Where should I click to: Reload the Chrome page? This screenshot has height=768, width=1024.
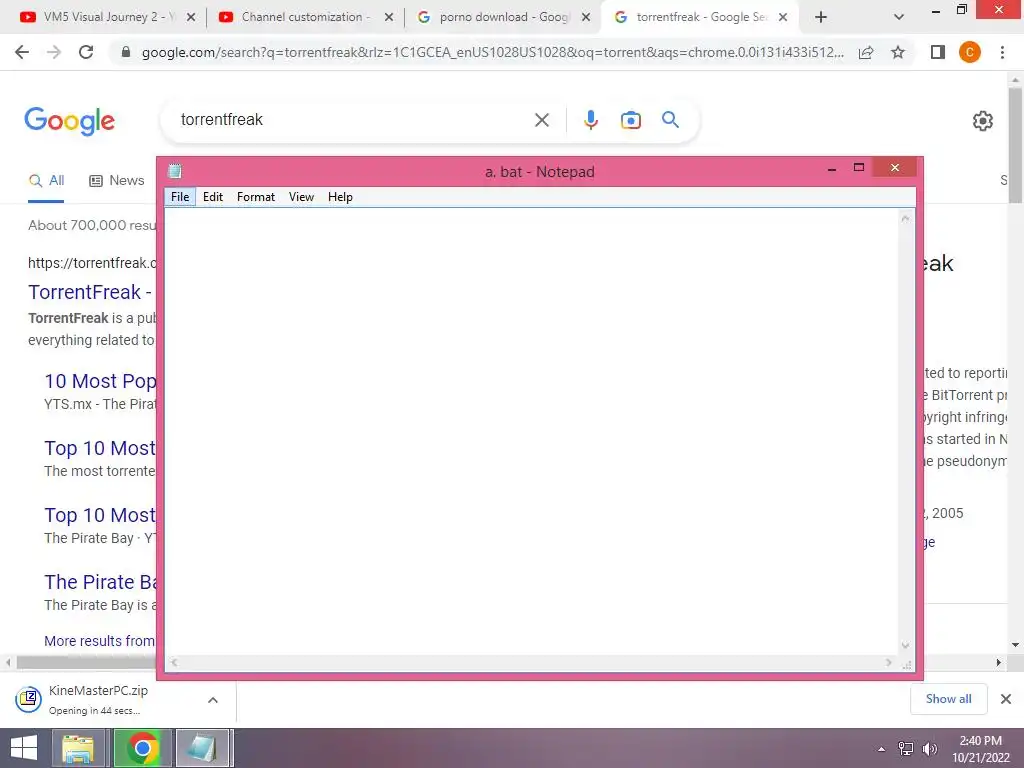(x=86, y=52)
